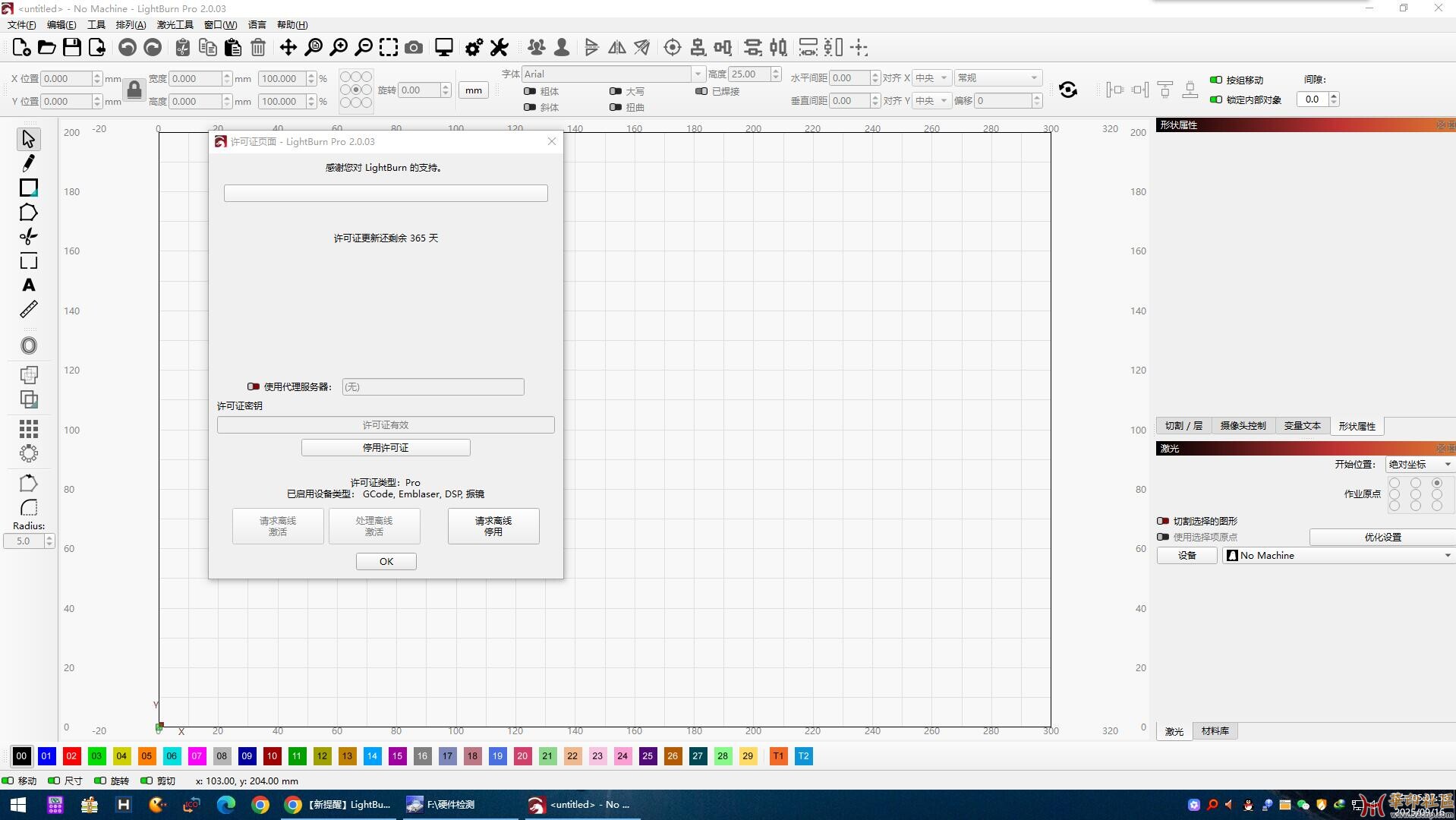Open the 帮助(H) menu
Screen dimensions: 1456x820
(x=292, y=25)
